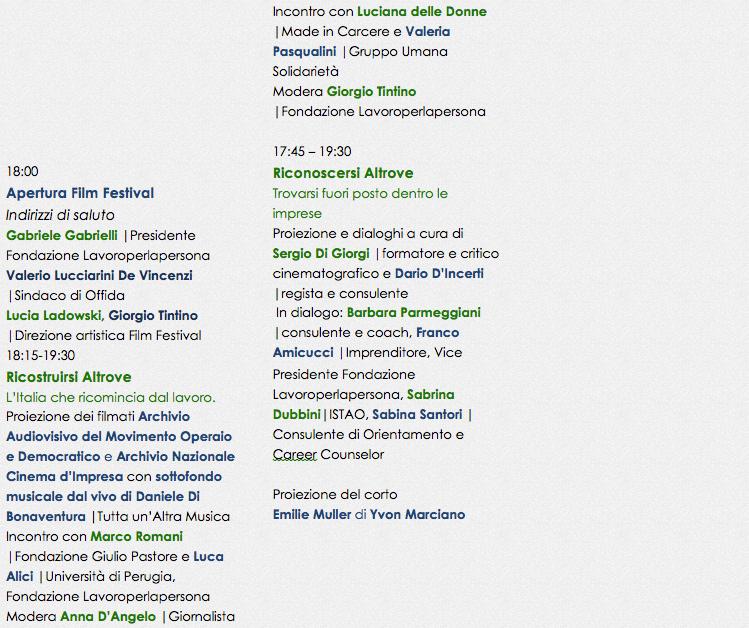
Task: Click 'Direzione artistica Film Festival'
Action: click(x=108, y=336)
